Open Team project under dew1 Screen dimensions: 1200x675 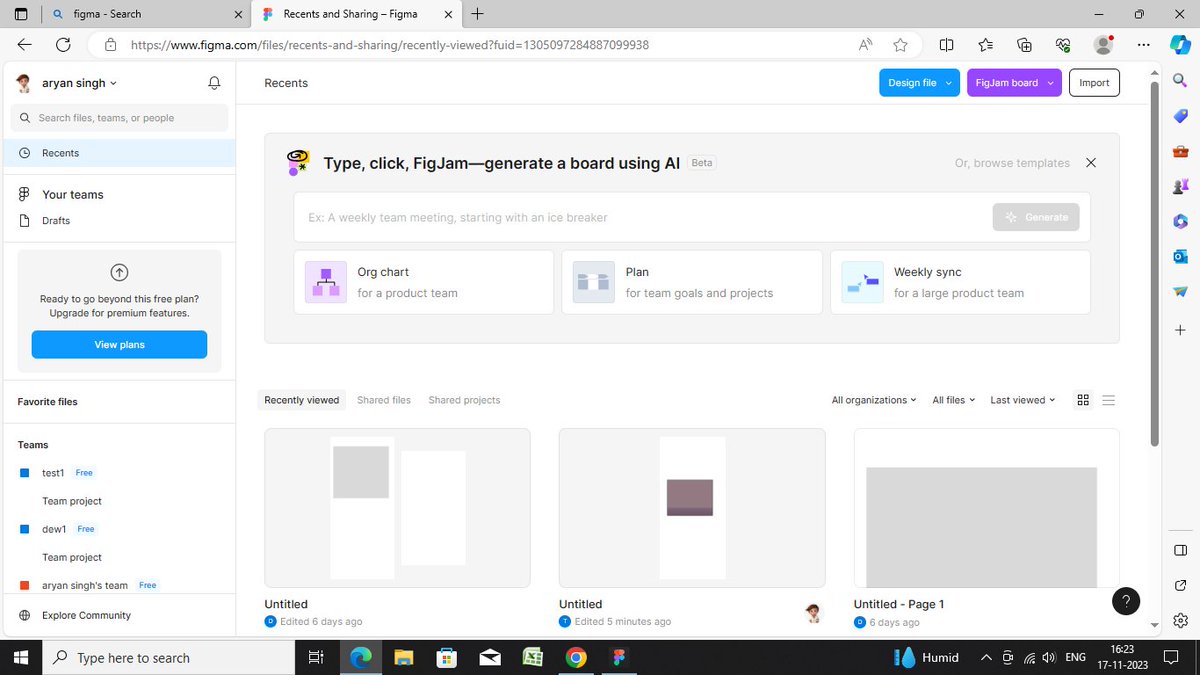pos(72,557)
